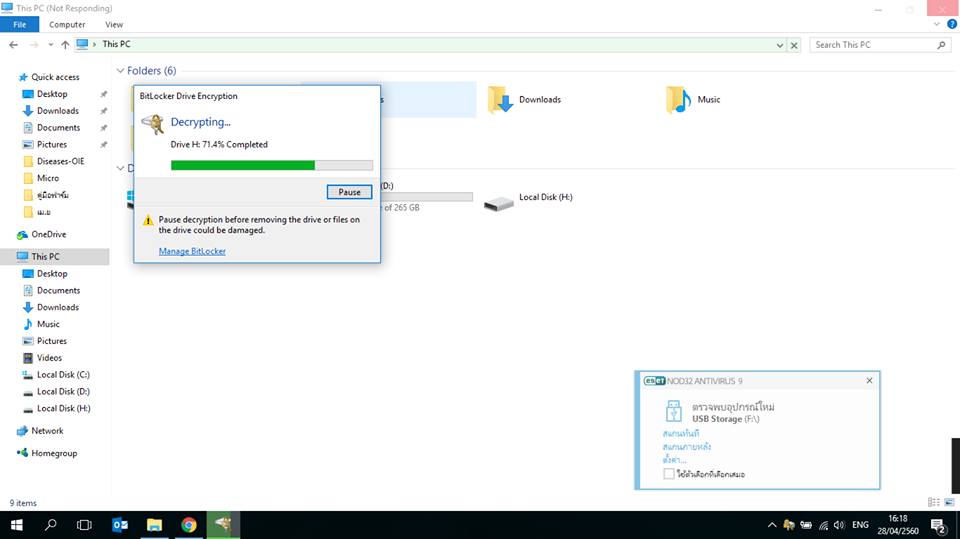960x539 pixels.
Task: Switch to Large icons view in status bar
Action: tap(949, 502)
